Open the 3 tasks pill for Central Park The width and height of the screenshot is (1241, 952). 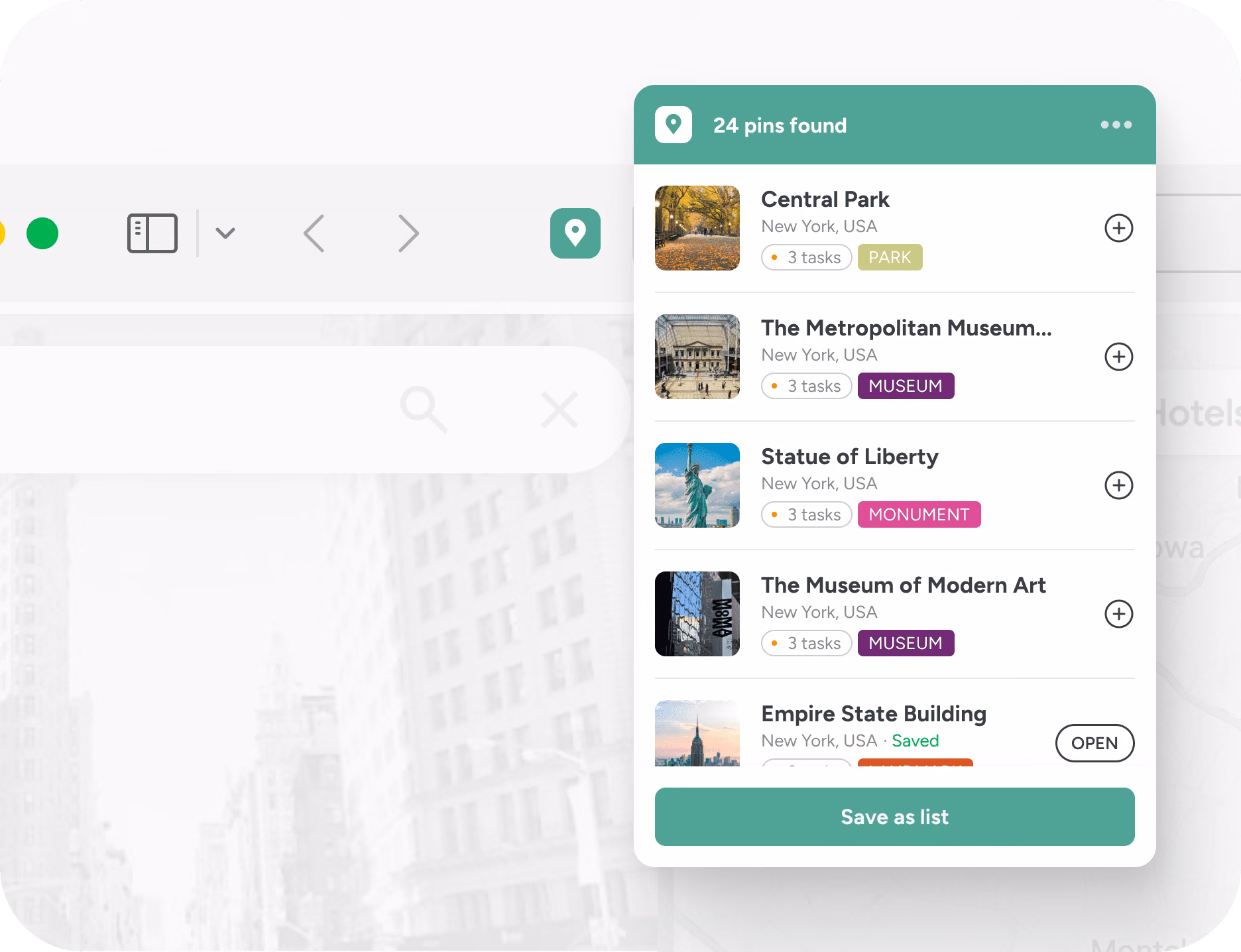(807, 257)
